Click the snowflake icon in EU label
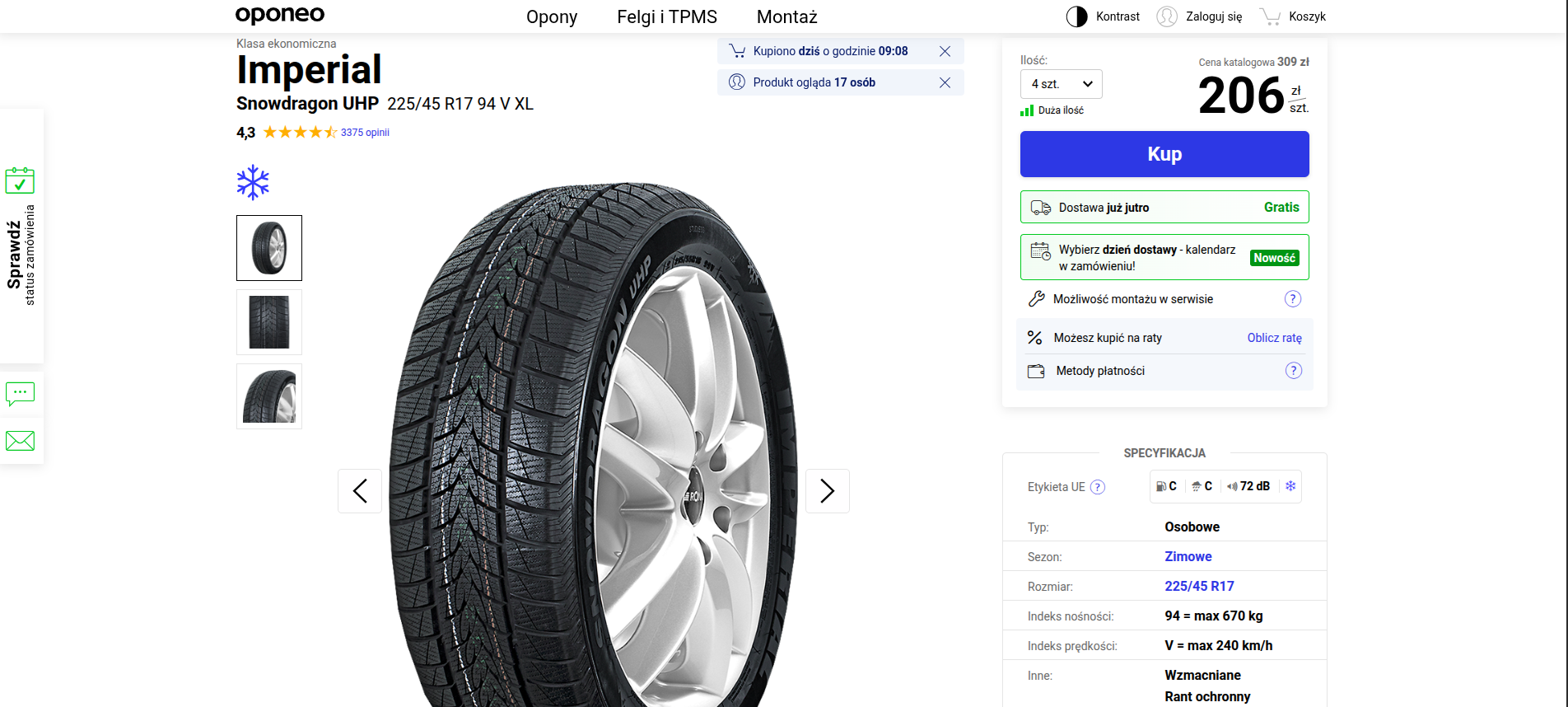This screenshot has height=707, width=1568. pos(1290,486)
